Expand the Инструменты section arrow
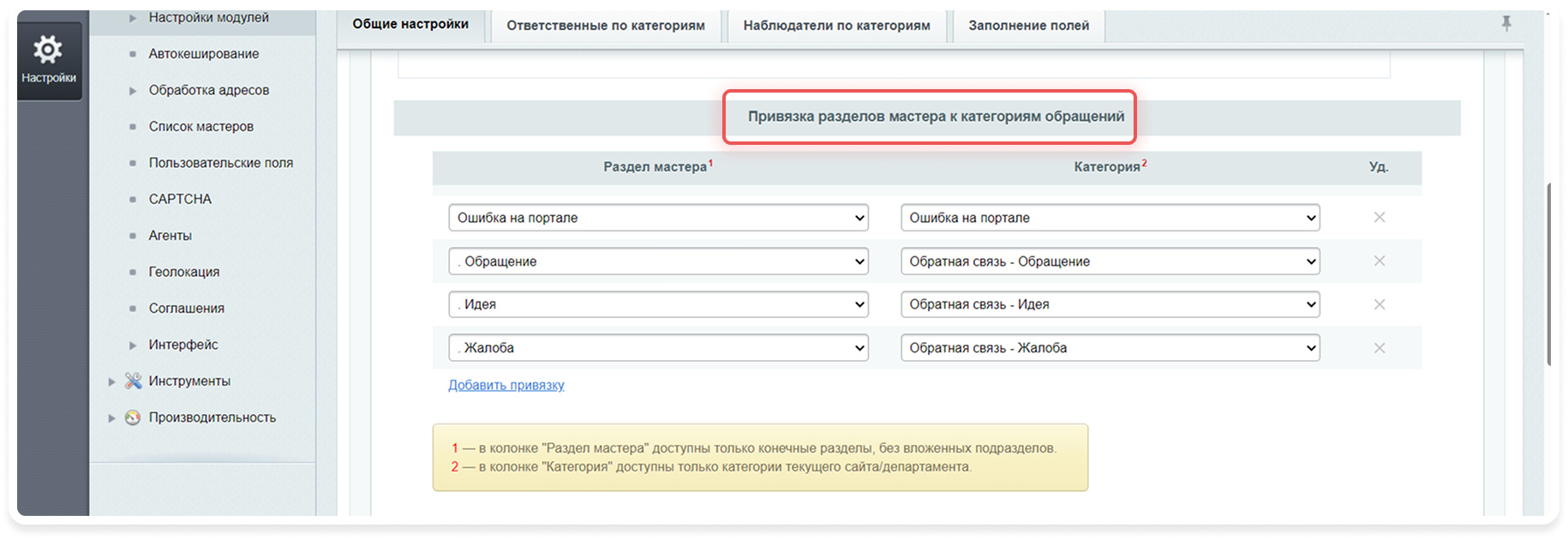1568x540 pixels. click(x=111, y=381)
